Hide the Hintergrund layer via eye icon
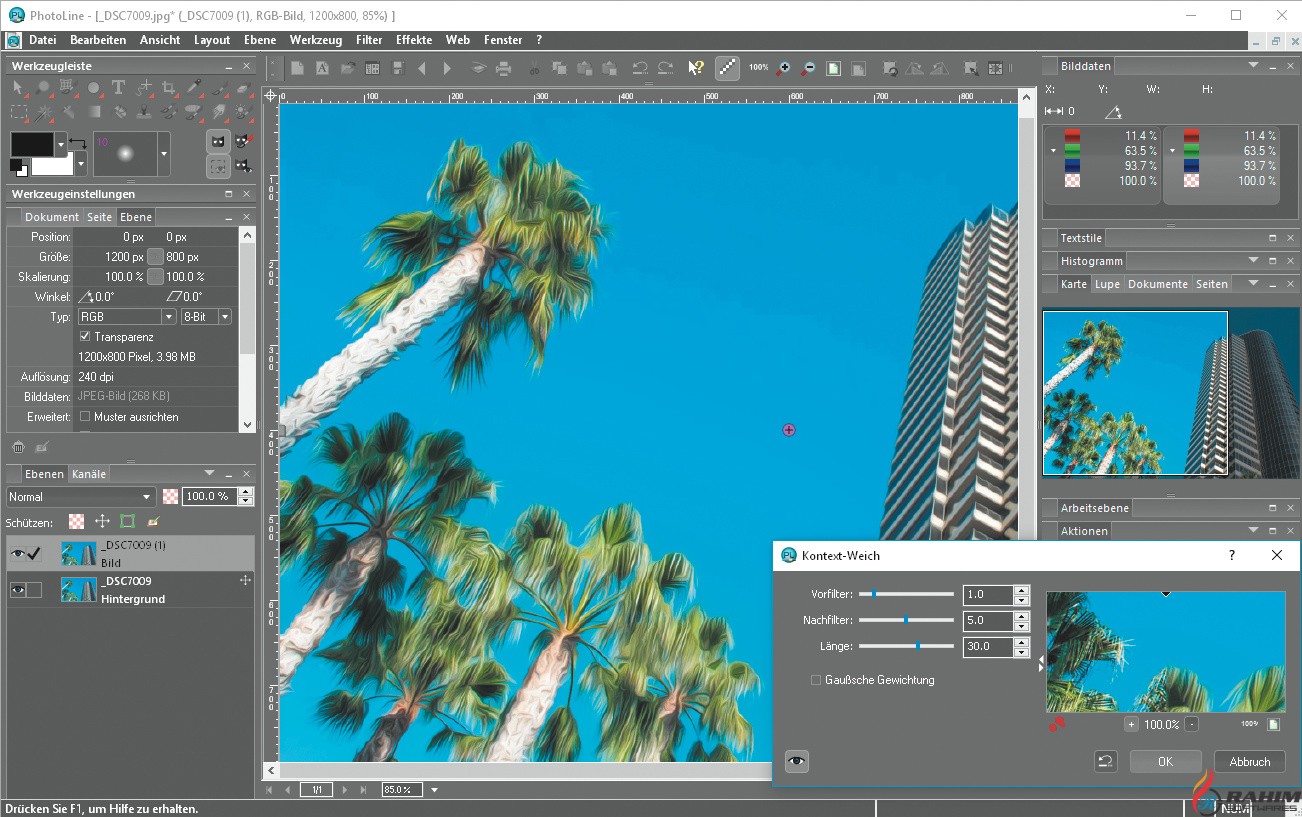This screenshot has width=1302, height=817. [17, 590]
